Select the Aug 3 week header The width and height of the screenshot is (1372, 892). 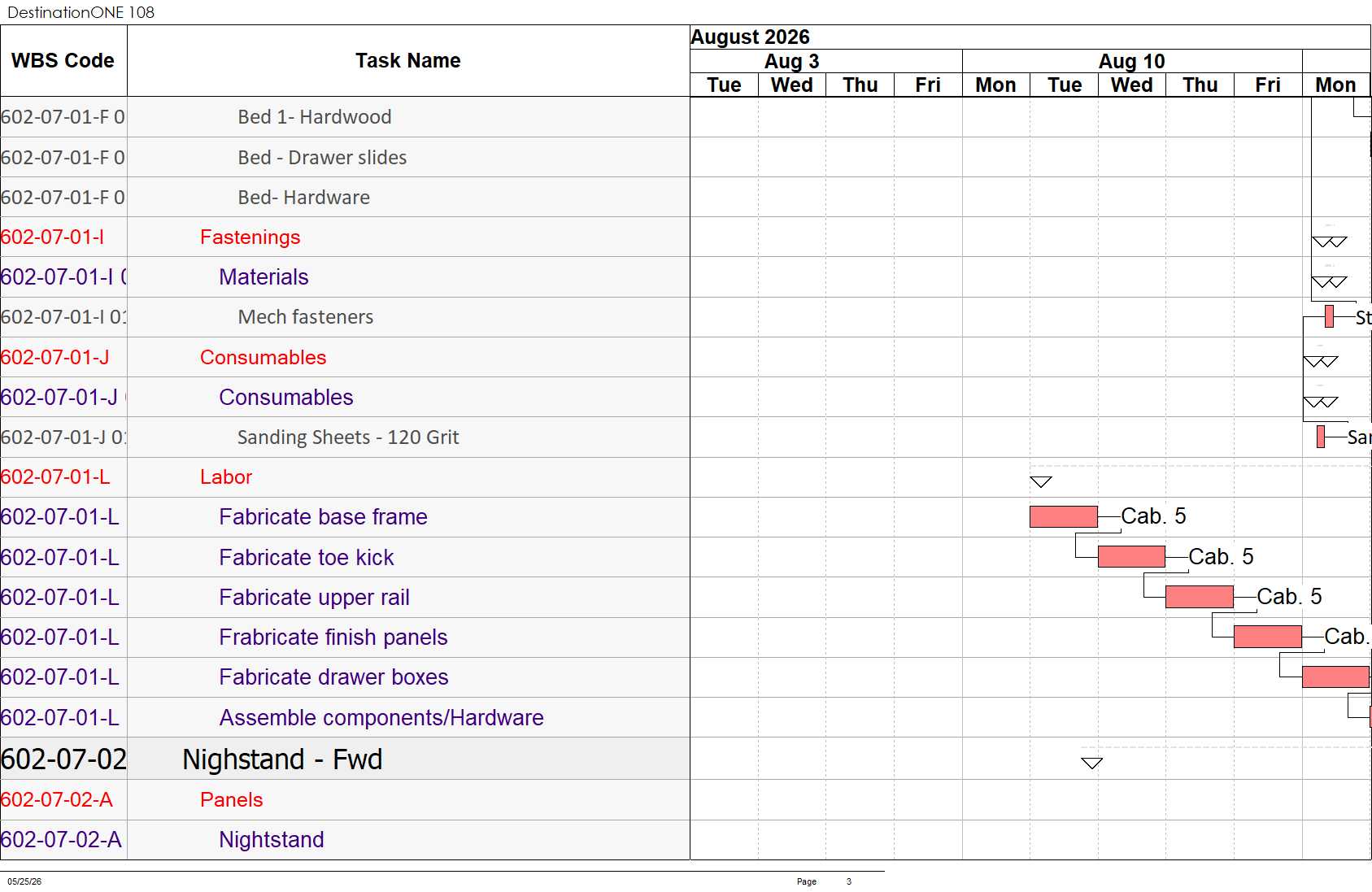point(792,61)
